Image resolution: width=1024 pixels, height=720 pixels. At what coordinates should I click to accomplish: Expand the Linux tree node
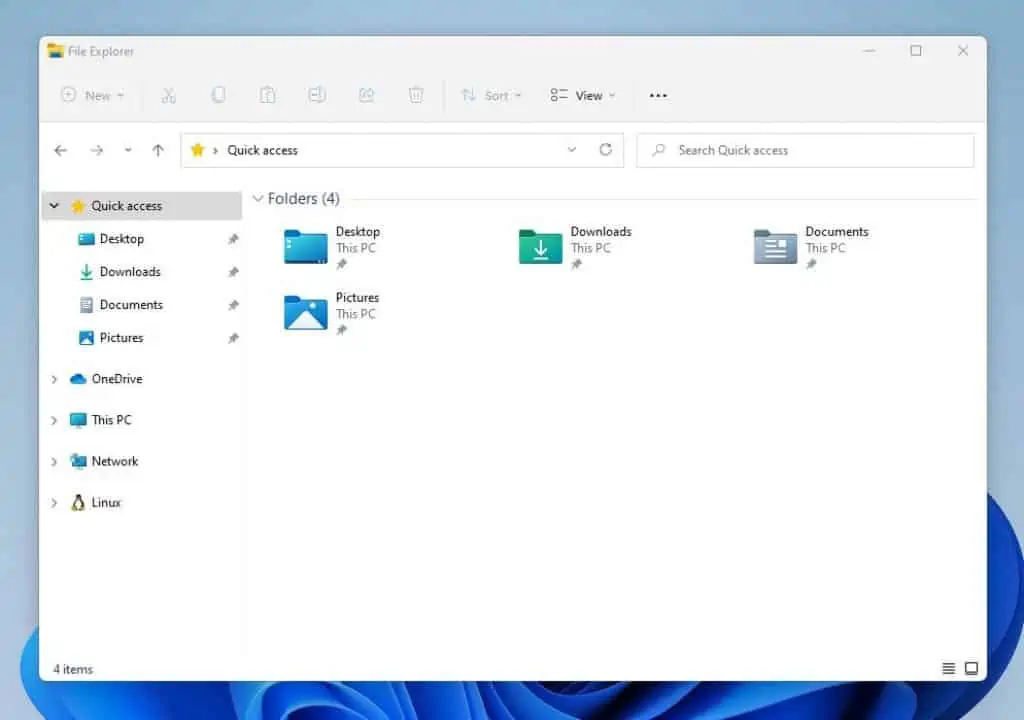(54, 503)
